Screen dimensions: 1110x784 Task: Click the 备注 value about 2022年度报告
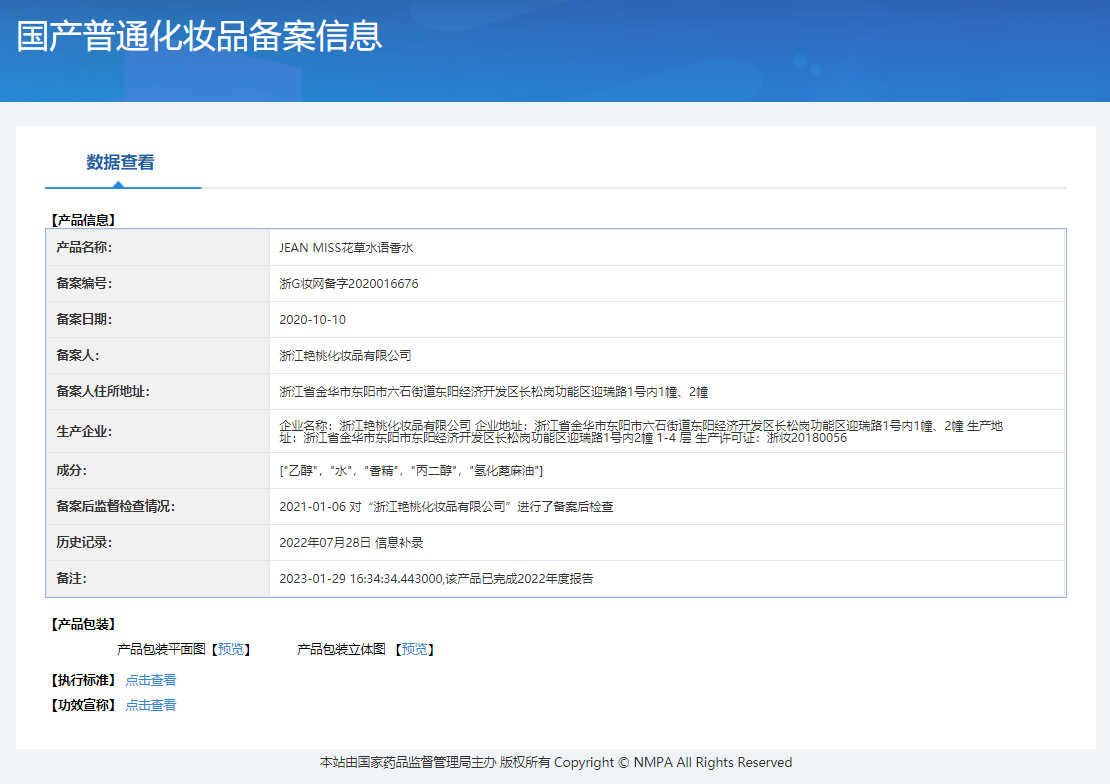(436, 579)
